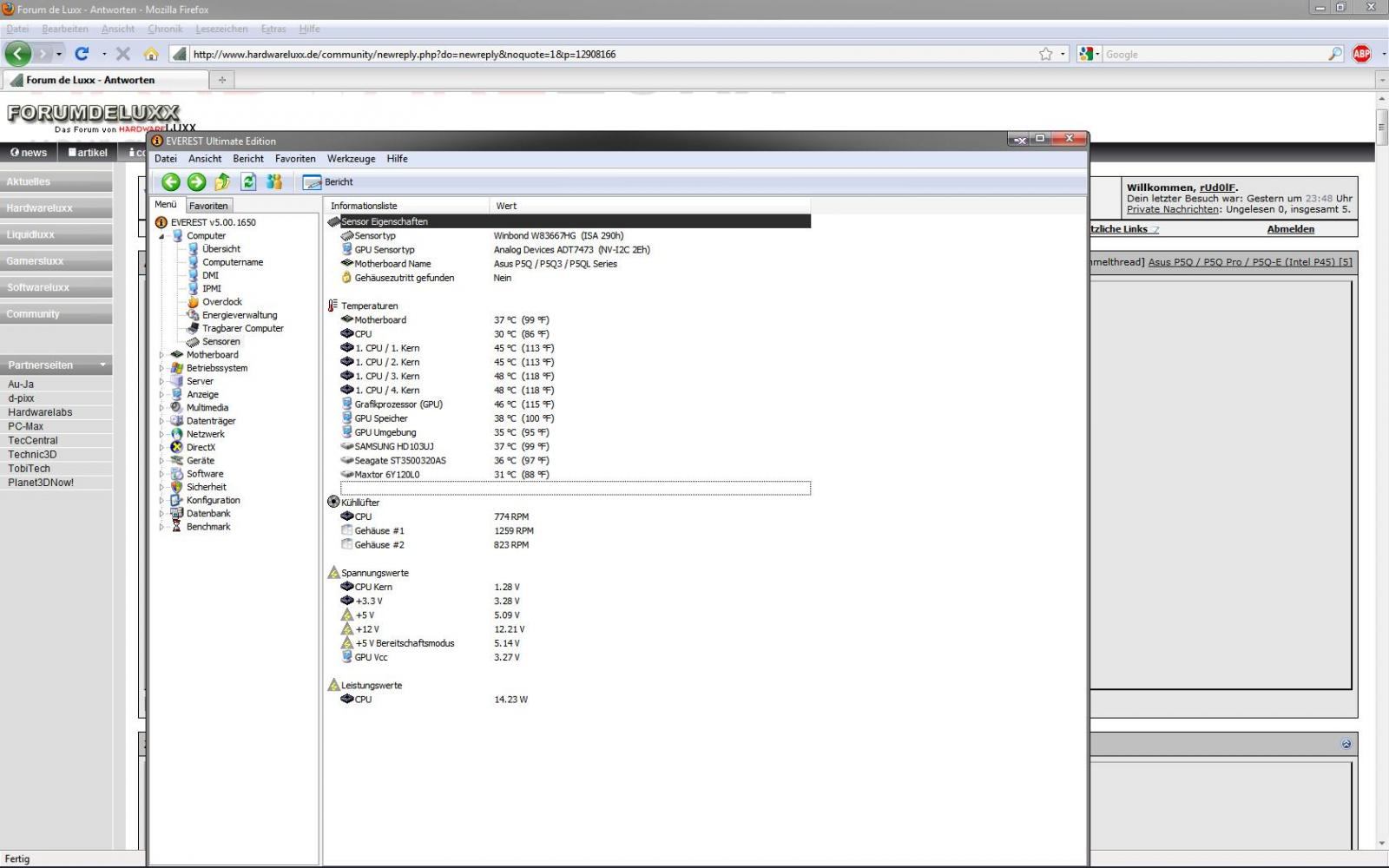
Task: Click the up-level arrow icon in EVEREST toolbar
Action: (222, 181)
